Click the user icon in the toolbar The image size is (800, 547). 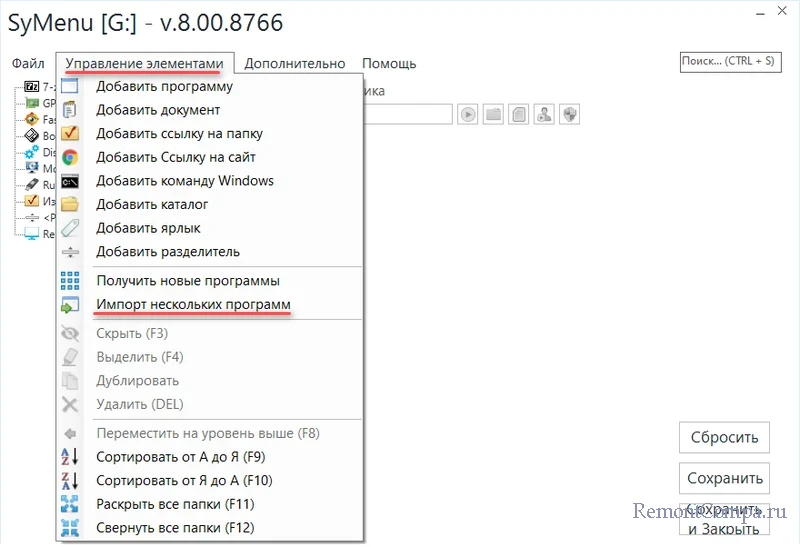[x=544, y=115]
